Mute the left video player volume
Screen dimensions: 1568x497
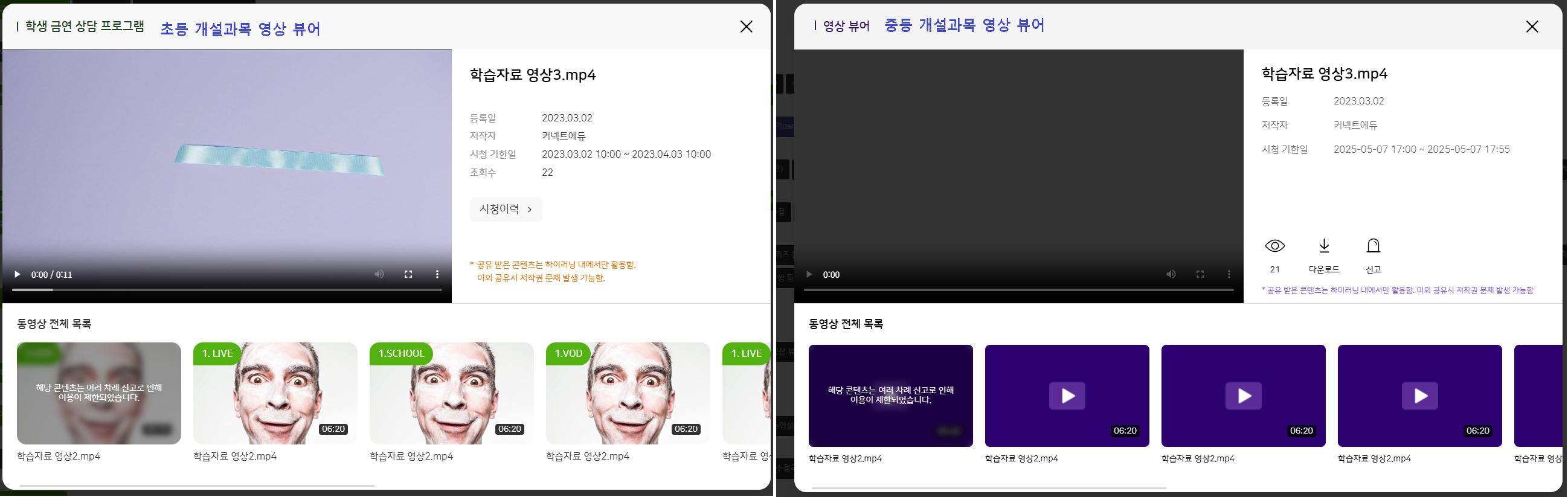click(379, 274)
